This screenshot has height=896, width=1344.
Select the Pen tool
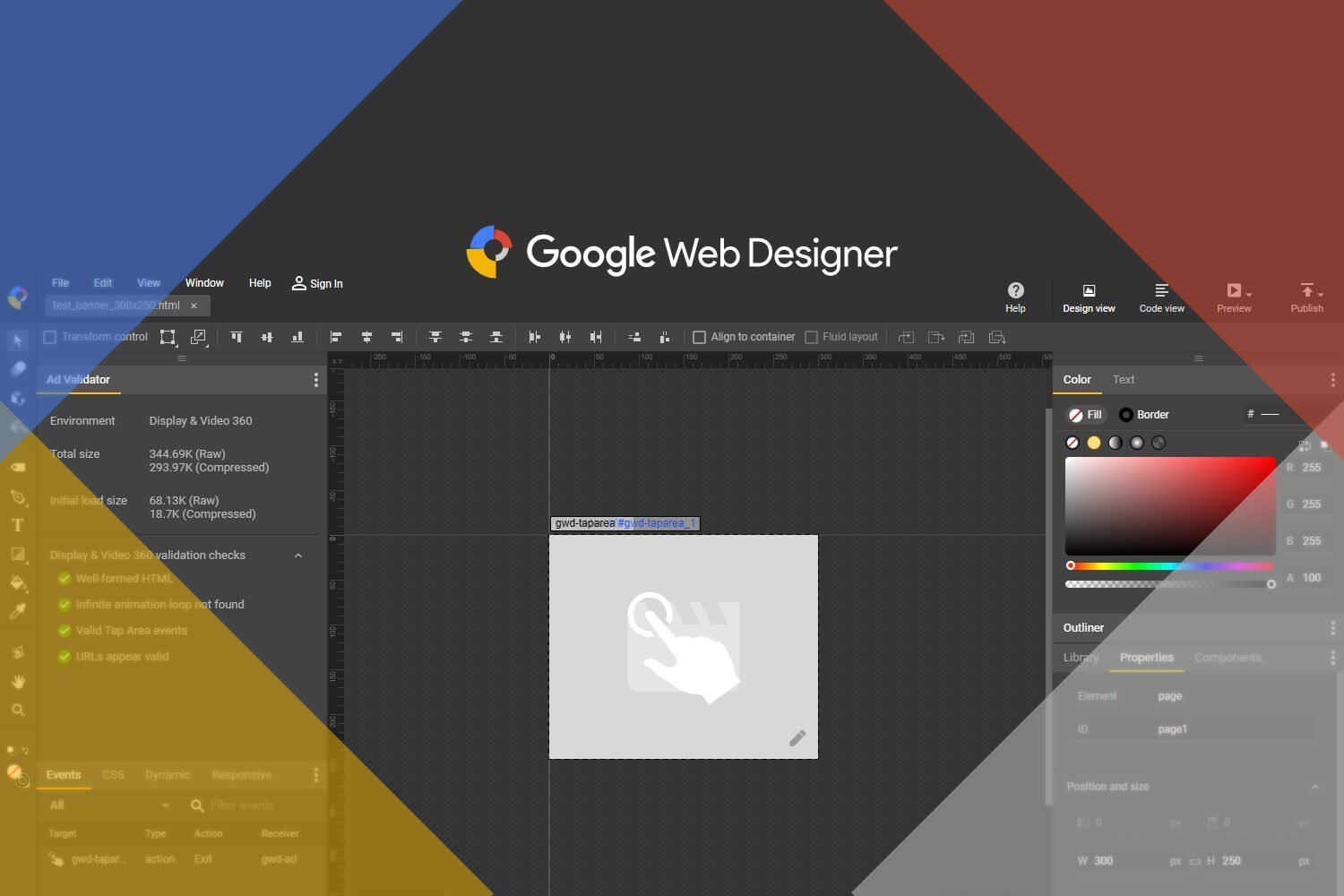click(x=18, y=495)
